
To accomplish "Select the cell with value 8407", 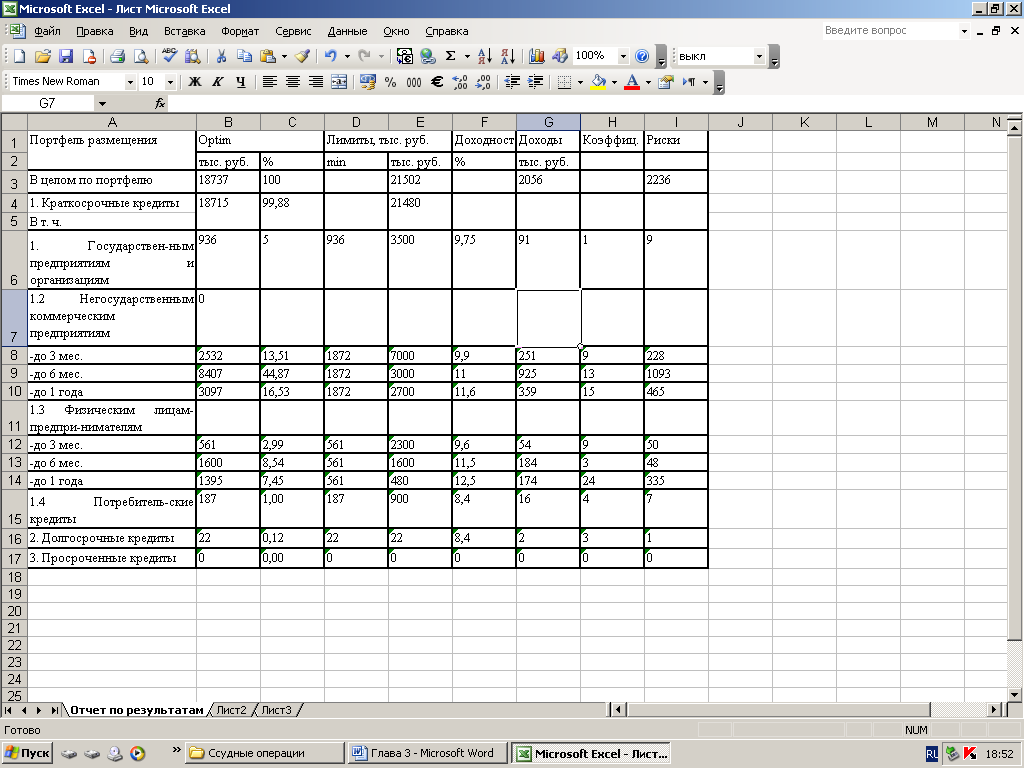I will pyautogui.click(x=228, y=374).
